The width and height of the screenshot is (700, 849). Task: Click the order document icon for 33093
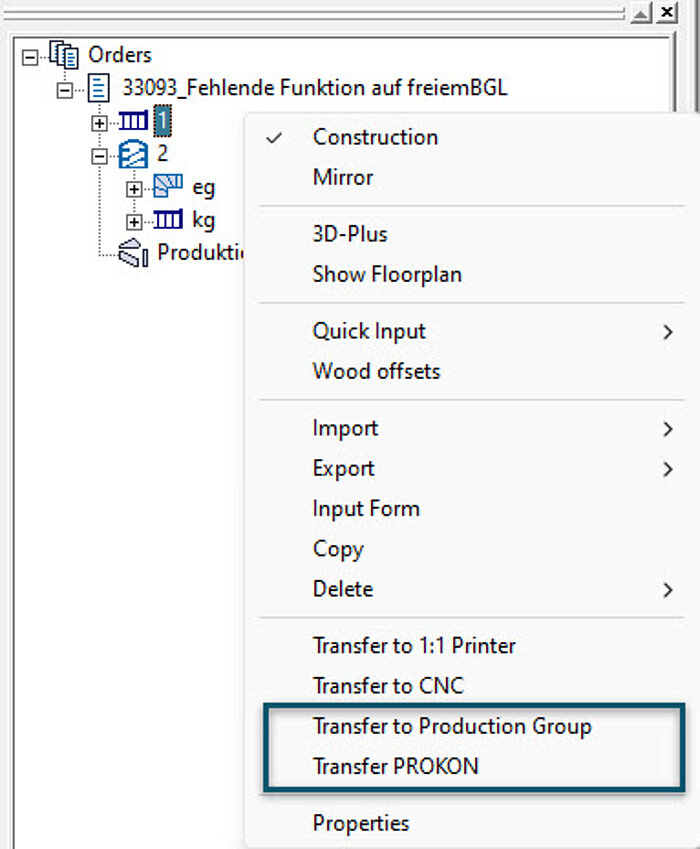(99, 88)
